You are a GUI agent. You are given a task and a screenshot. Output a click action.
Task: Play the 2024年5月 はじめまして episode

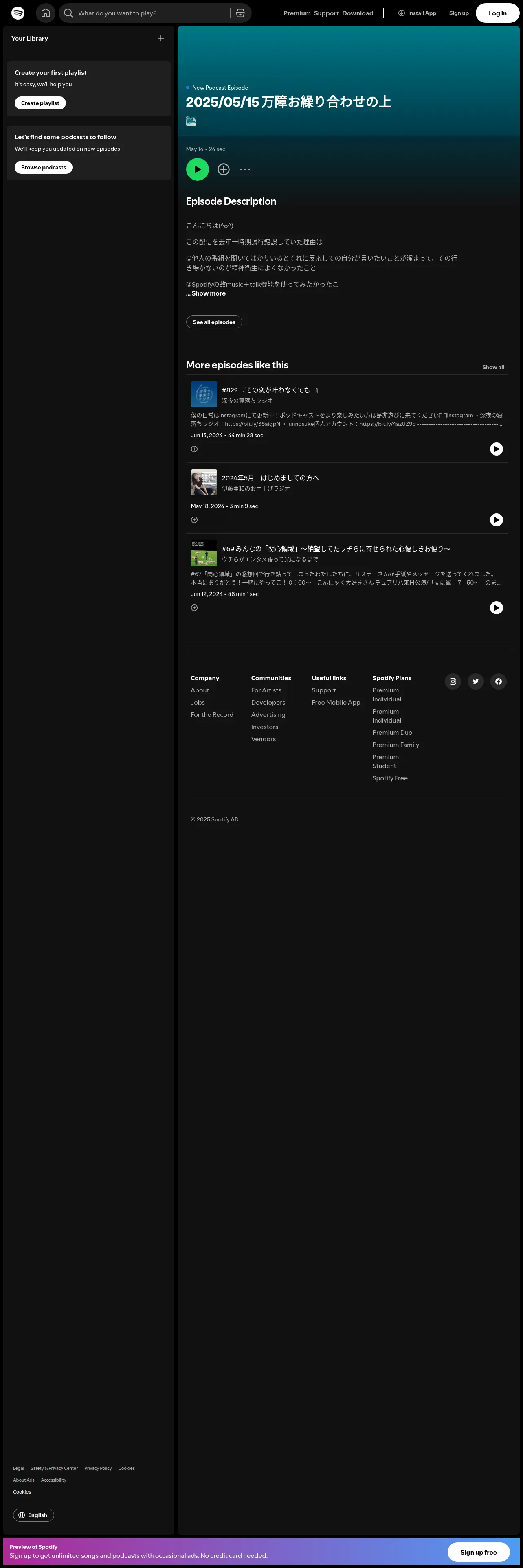click(x=496, y=520)
